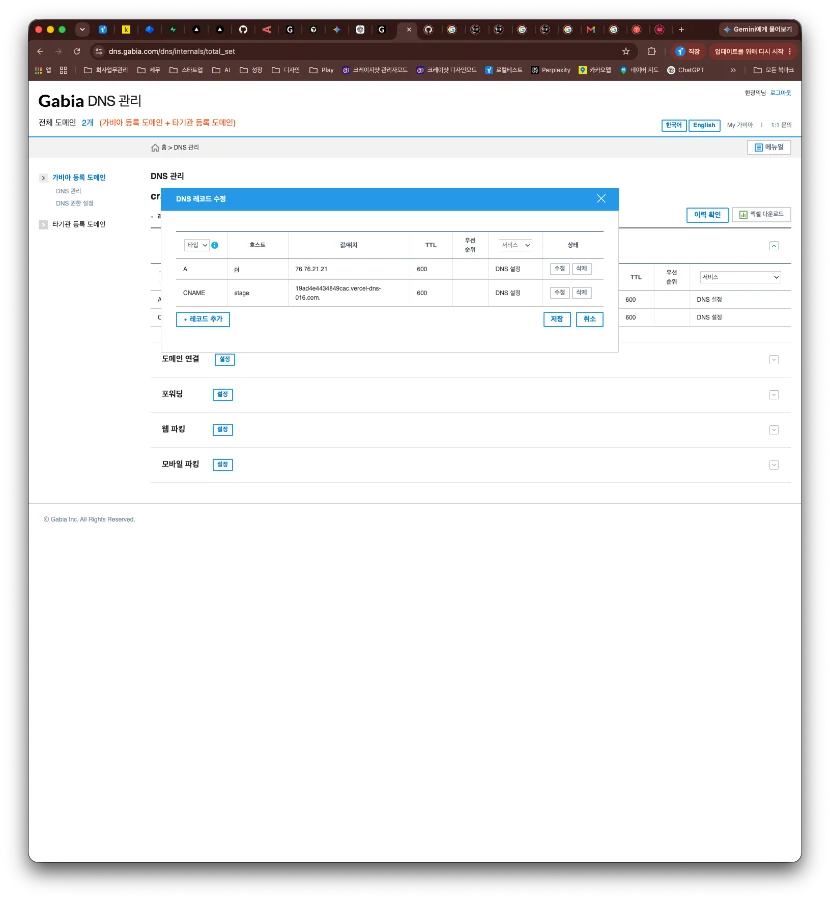Click 수정 for the A record row

560,269
